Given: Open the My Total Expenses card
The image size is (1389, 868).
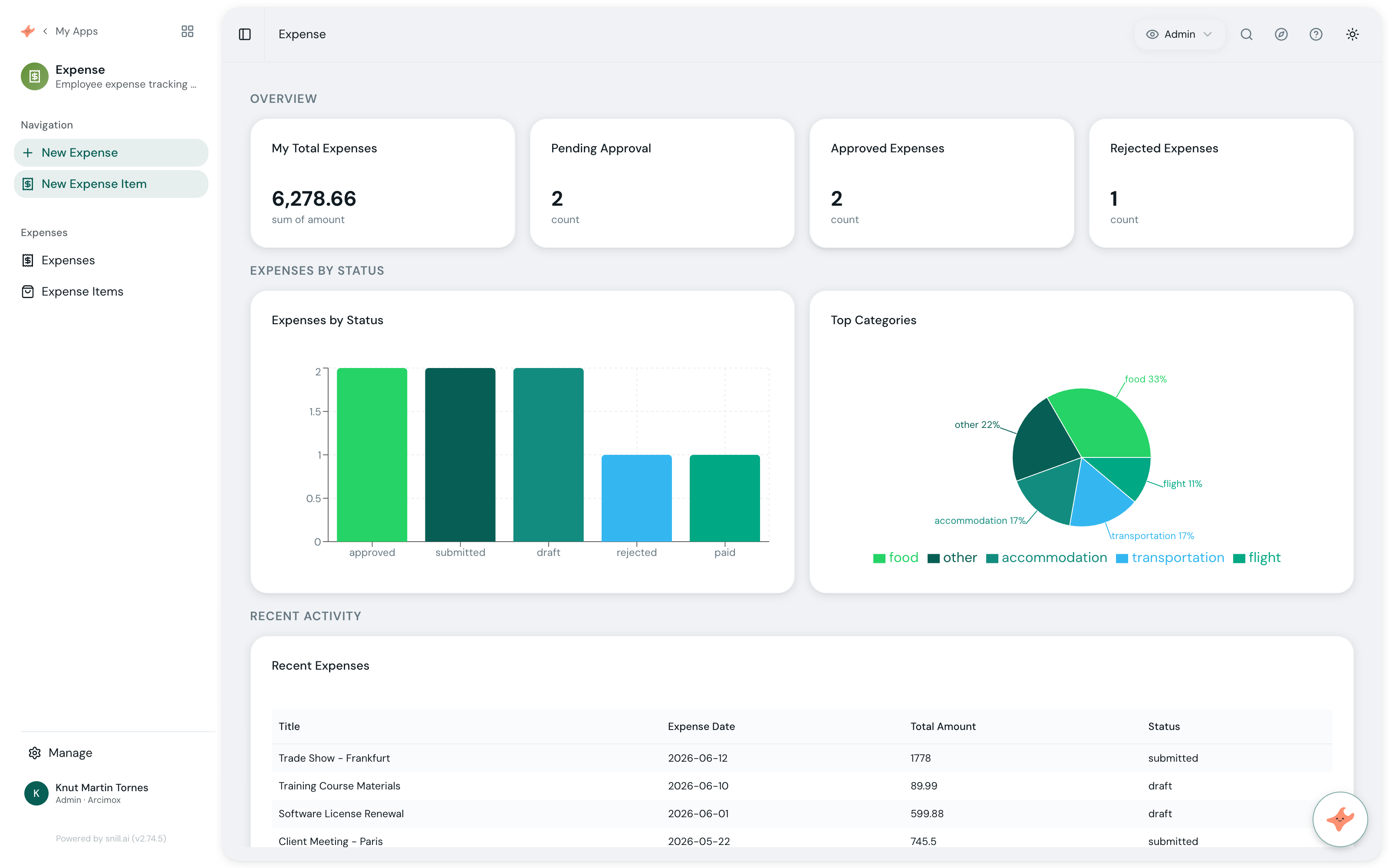Looking at the screenshot, I should [x=382, y=183].
